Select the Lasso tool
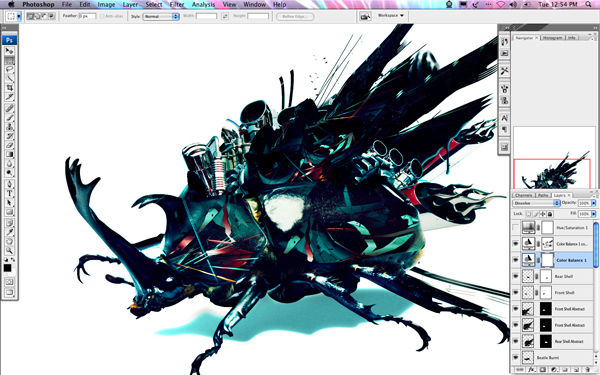This screenshot has width=600, height=375. click(9, 69)
